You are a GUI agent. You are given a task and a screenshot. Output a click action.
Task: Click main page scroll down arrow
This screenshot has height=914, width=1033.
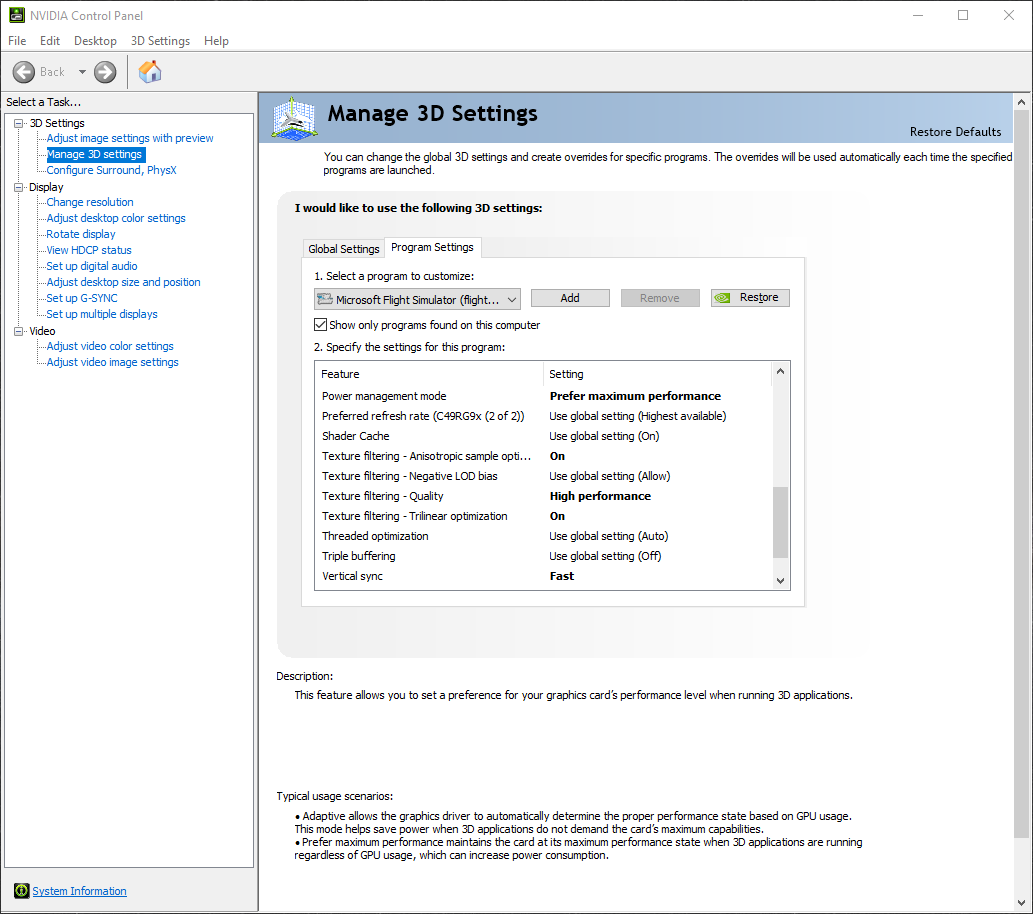[x=1022, y=903]
